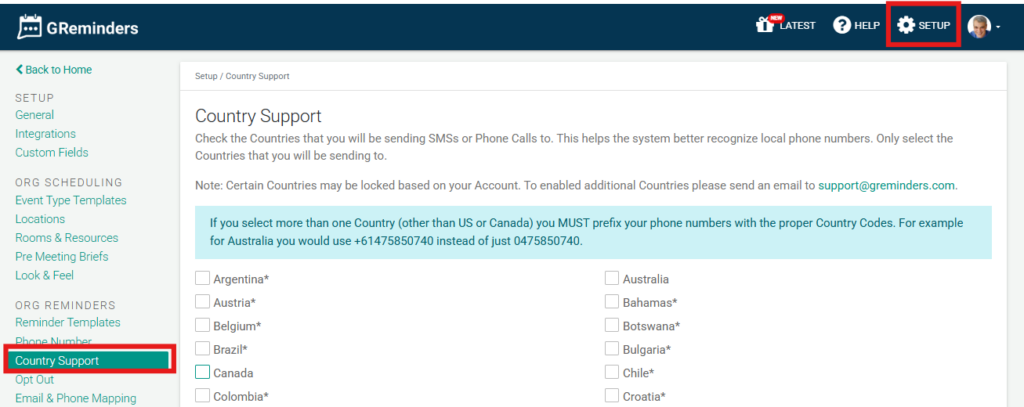Click the support@greminders.com email link
This screenshot has width=1024, height=407.
coord(886,185)
